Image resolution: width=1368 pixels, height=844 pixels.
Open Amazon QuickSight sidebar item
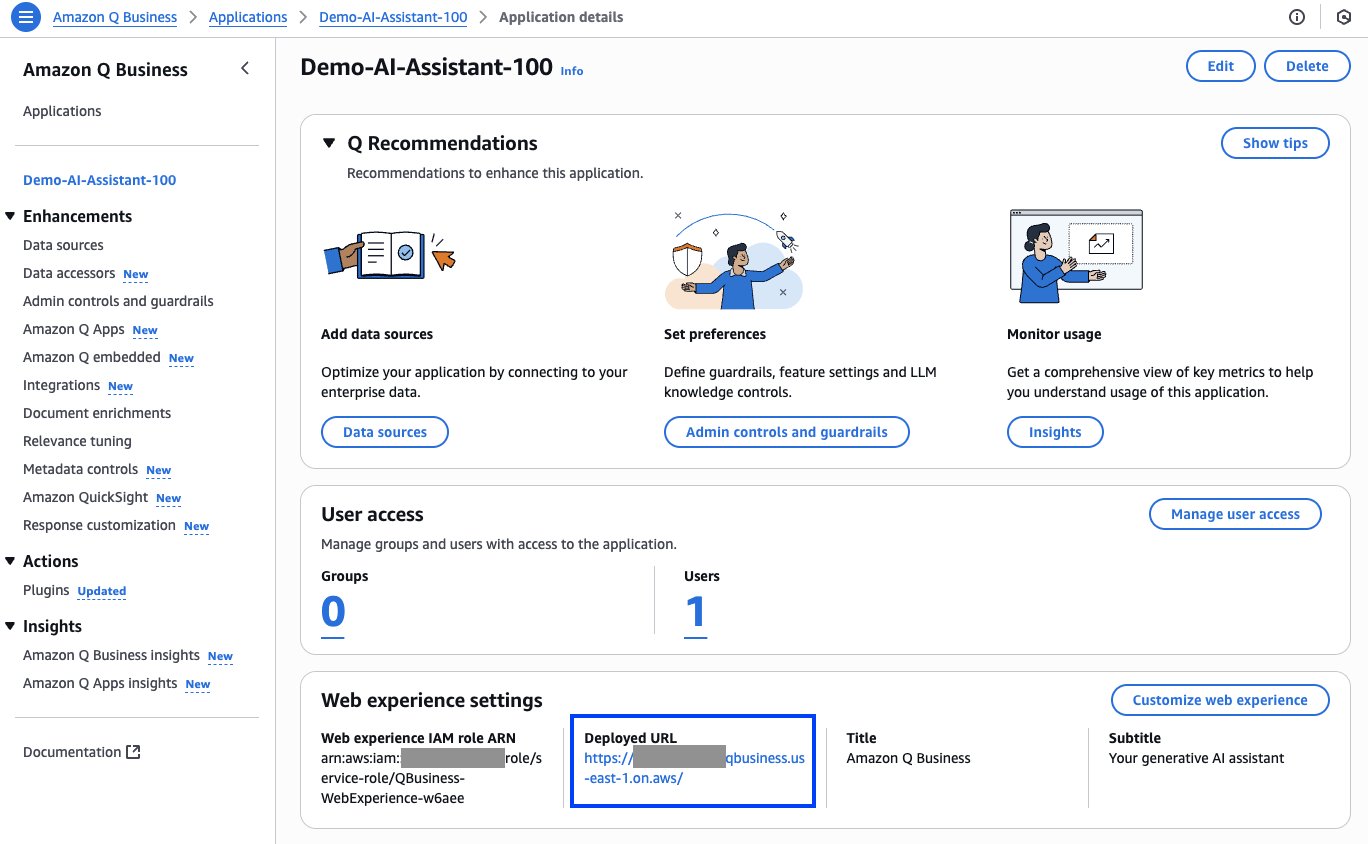coord(86,497)
